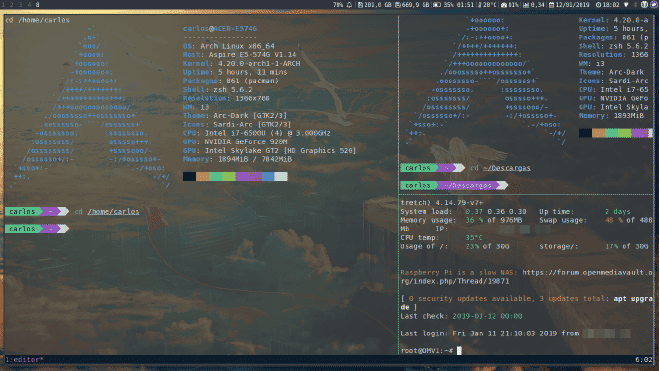The image size is (660, 371).
Task: Open the Wi-Fi network tray icon
Action: click(626, 5)
